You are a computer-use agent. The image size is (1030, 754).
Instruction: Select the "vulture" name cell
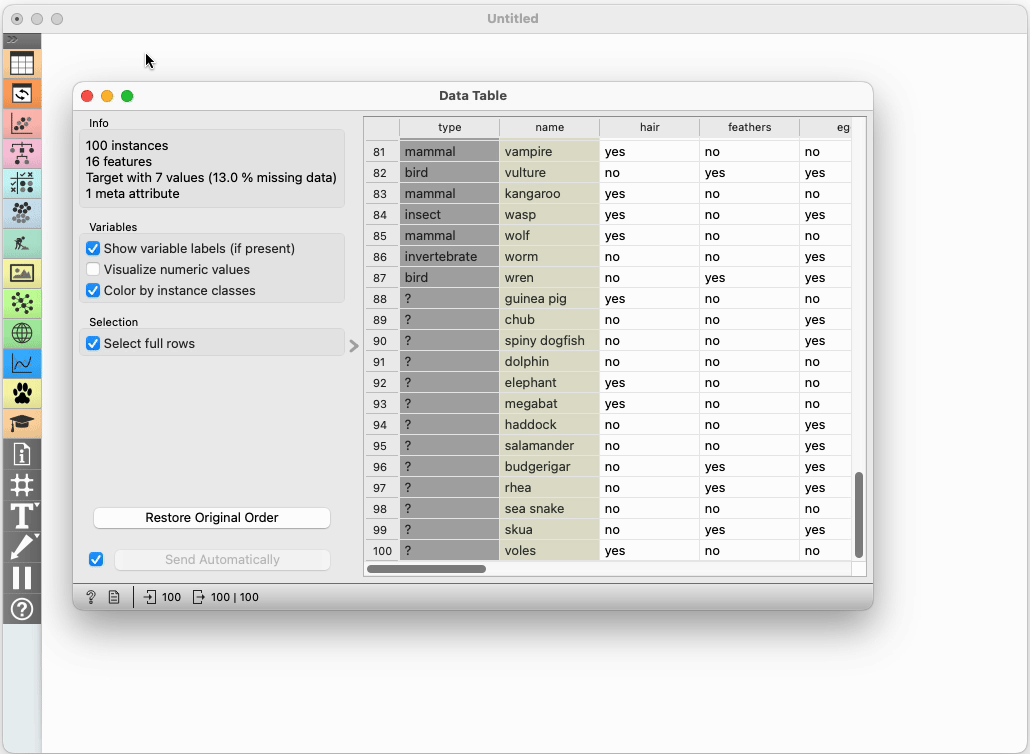point(549,173)
